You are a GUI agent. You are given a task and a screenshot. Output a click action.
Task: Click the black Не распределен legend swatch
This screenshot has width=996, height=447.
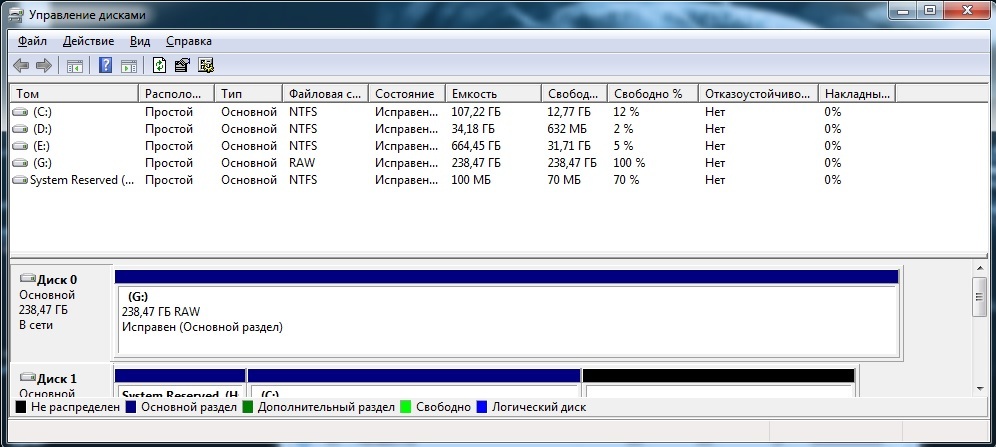pyautogui.click(x=21, y=407)
